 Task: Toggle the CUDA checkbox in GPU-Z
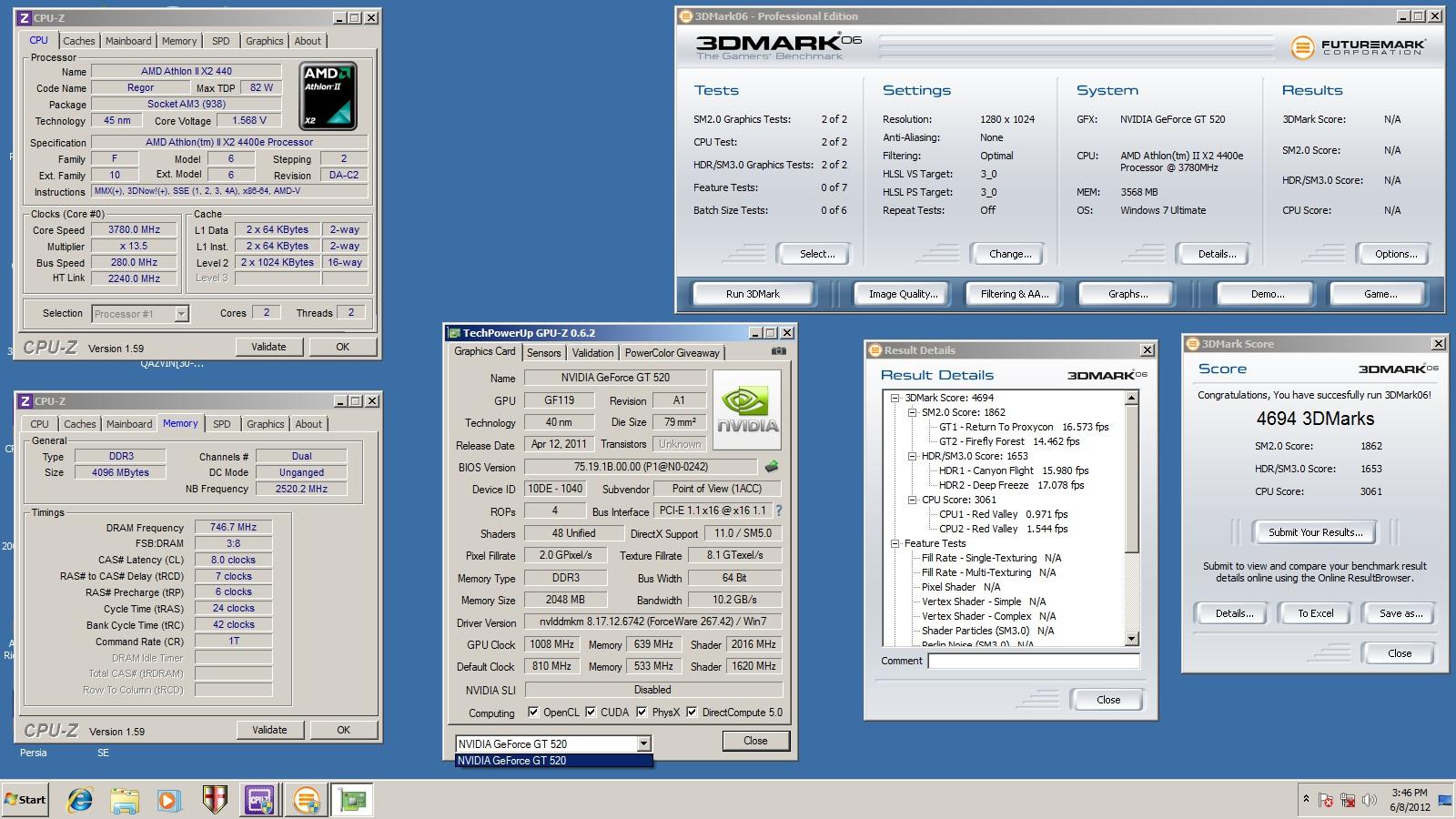591,713
